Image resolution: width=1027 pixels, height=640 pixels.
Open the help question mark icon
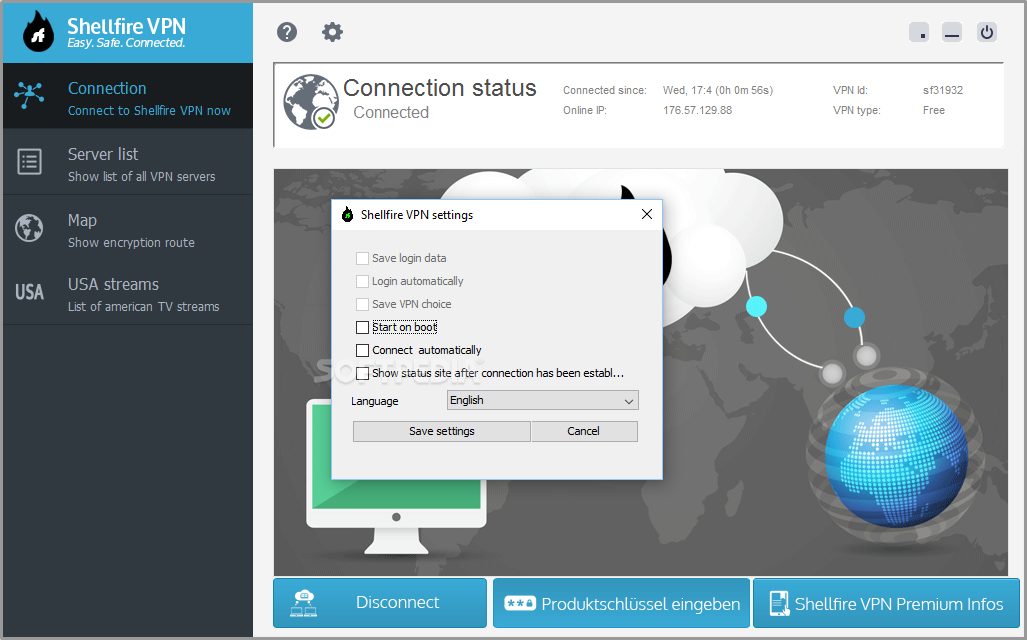coord(287,31)
